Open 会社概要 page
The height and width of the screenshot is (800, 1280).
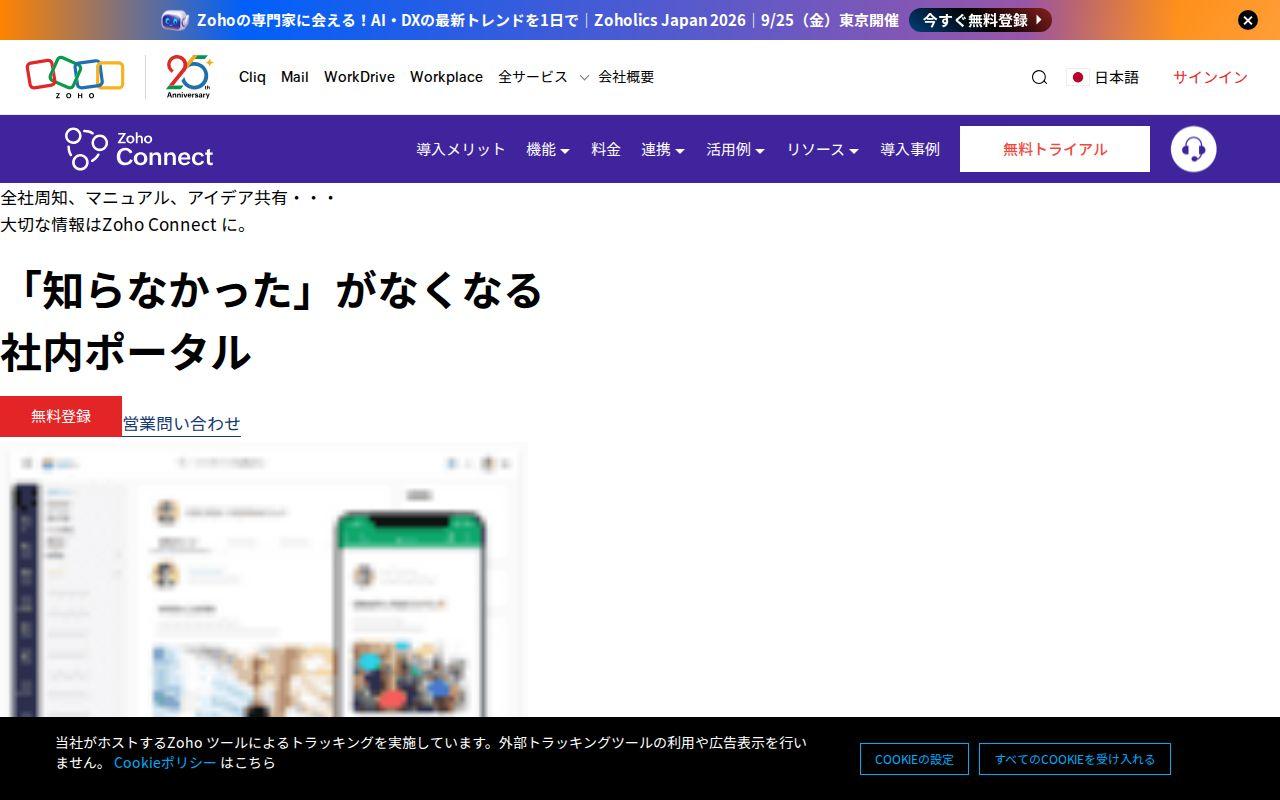point(626,77)
